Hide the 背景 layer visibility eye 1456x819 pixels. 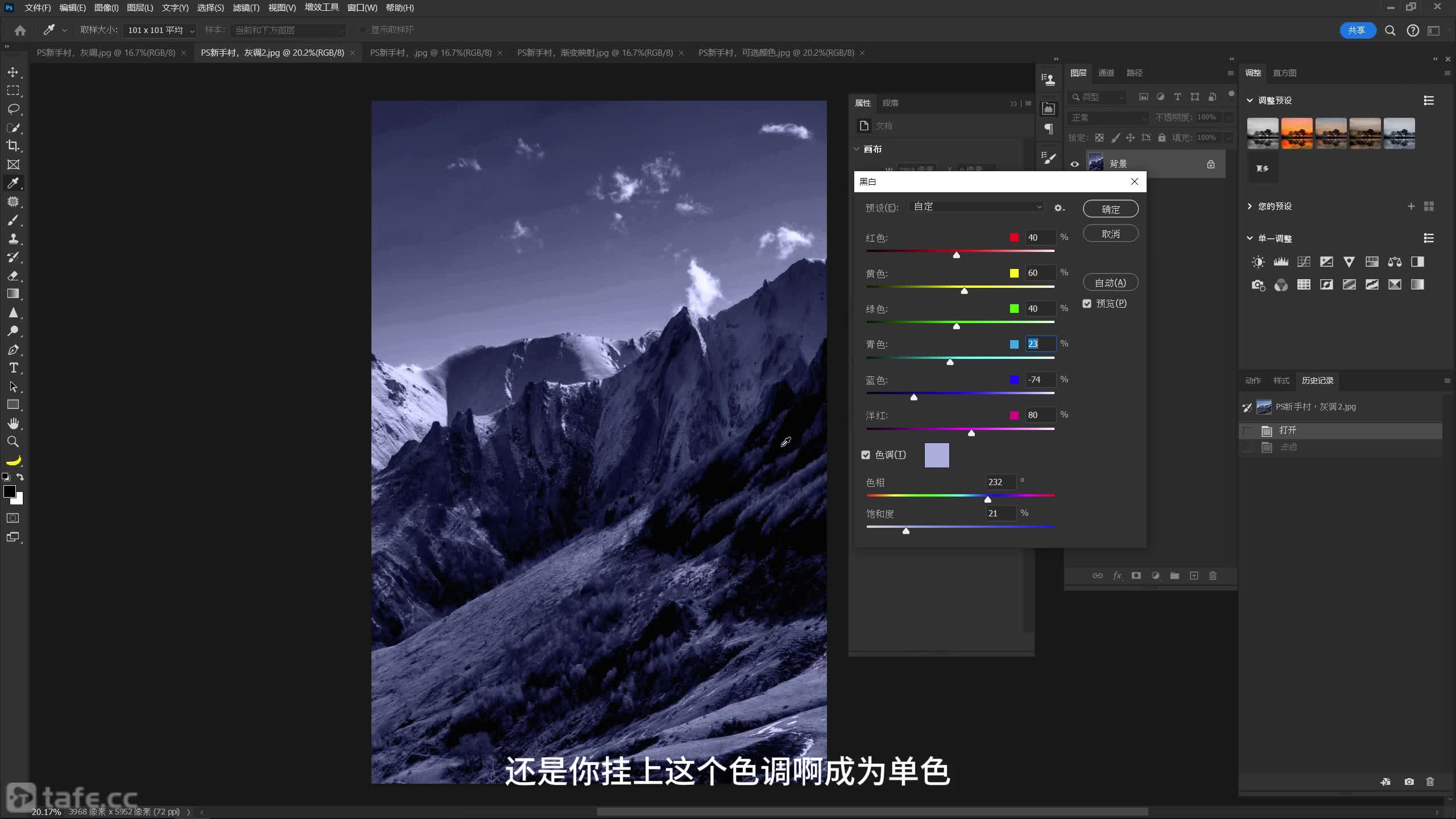point(1074,164)
